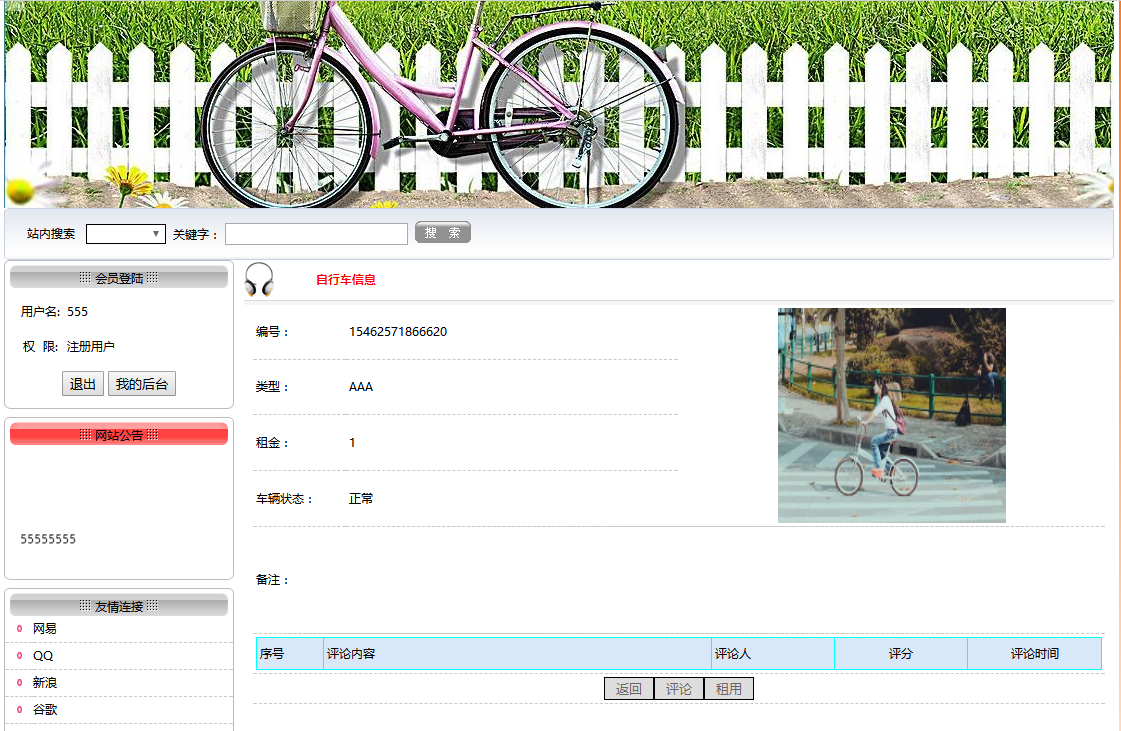
Task: Open the 新浪 friendly link
Action: [44, 683]
